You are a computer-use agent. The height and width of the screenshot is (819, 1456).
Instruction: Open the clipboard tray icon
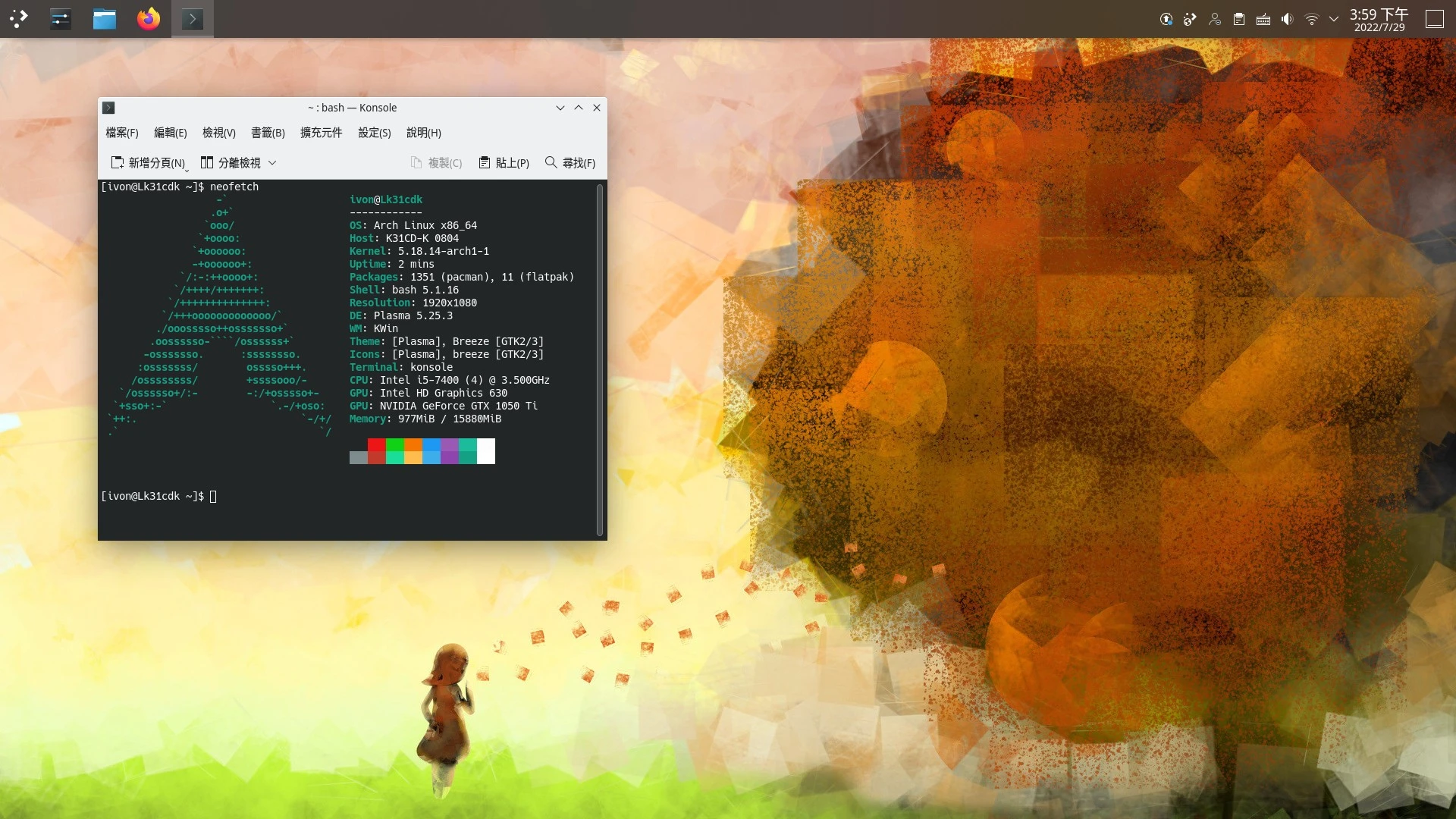(x=1239, y=19)
